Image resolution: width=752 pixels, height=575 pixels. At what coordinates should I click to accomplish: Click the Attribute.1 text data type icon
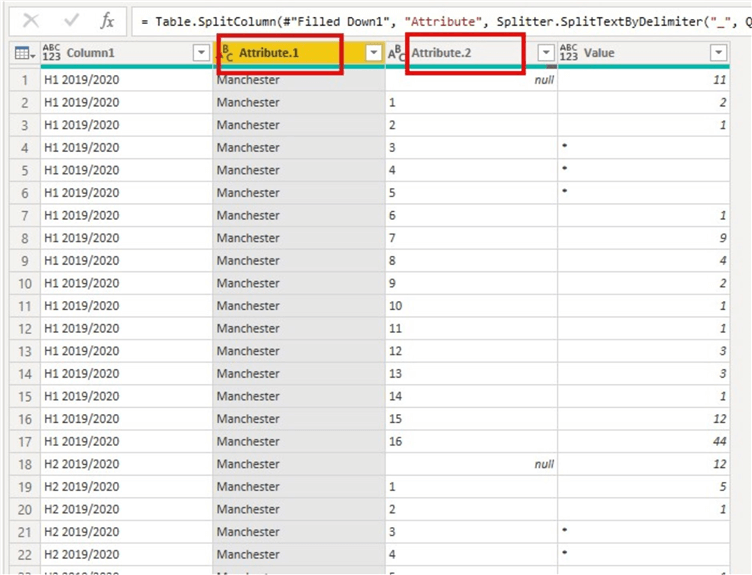[x=225, y=53]
